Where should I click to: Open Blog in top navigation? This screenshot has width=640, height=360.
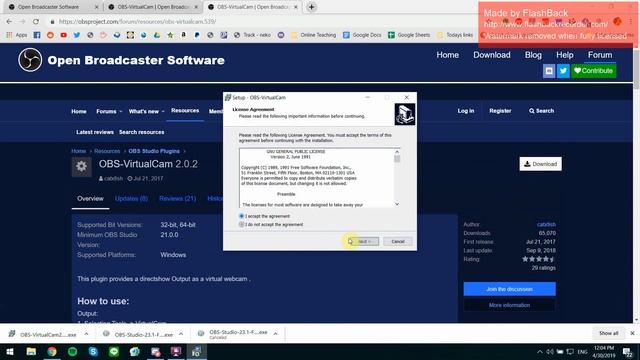point(533,55)
